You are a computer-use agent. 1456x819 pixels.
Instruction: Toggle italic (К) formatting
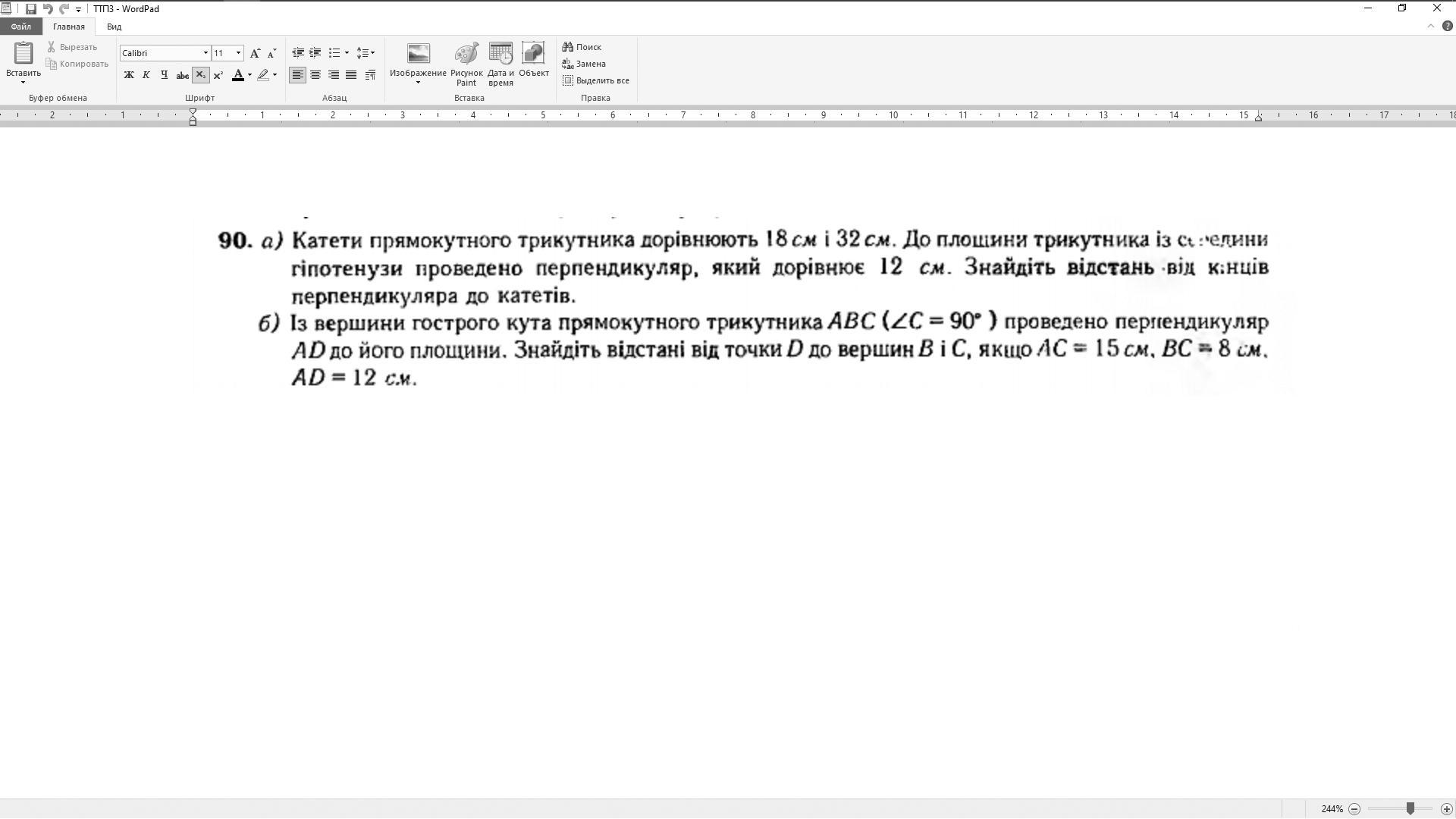(146, 75)
